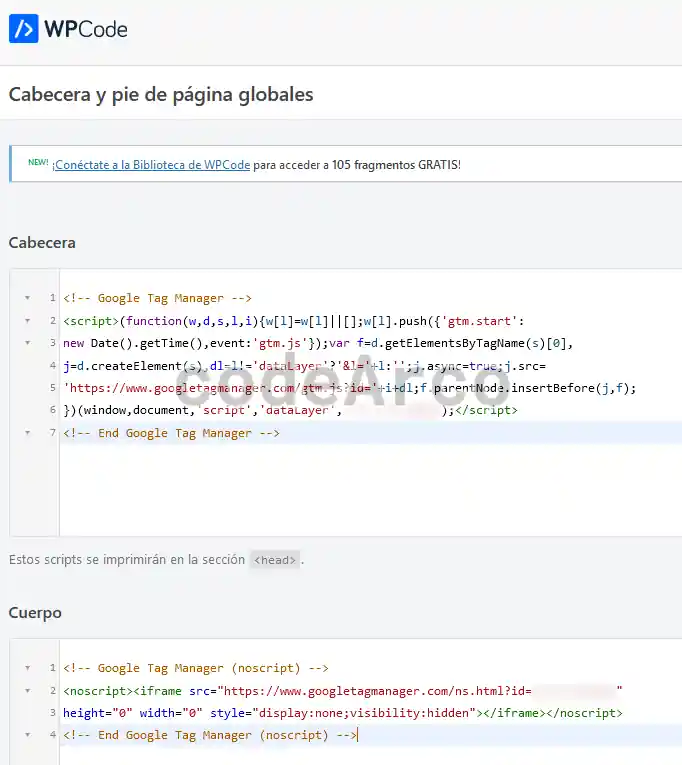This screenshot has width=682, height=765.
Task: Click the Cabecera '<!-- End Google Tag Manager -->' line
Action: coord(171,433)
